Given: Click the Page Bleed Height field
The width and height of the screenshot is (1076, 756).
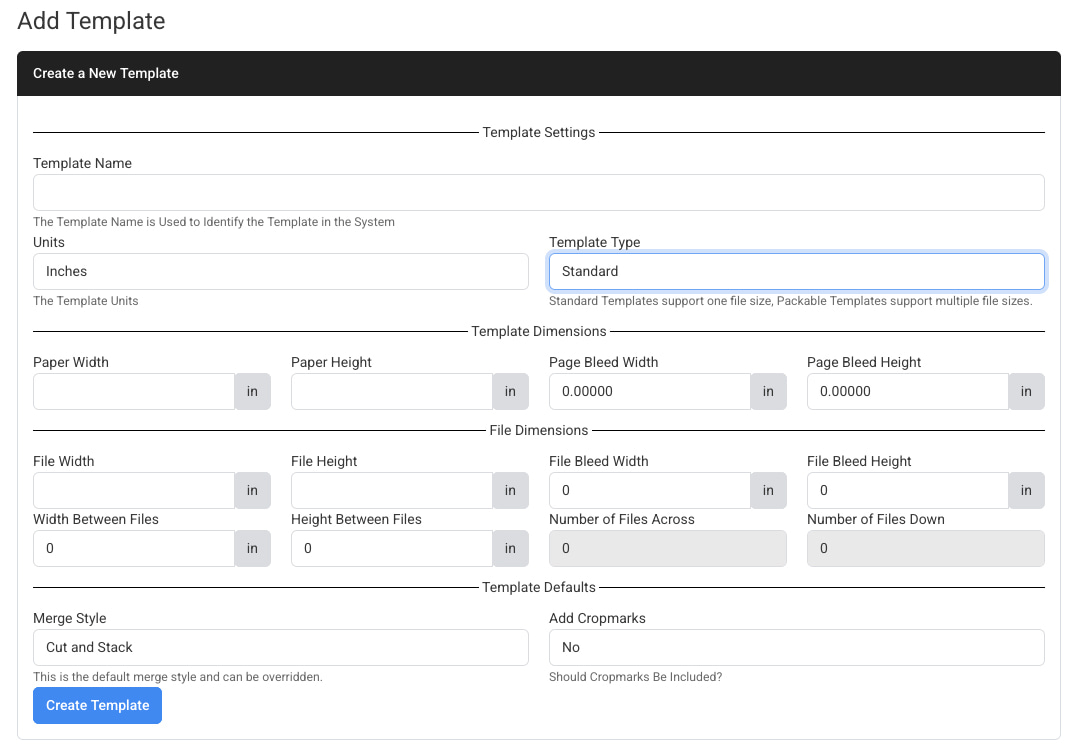Looking at the screenshot, I should point(908,391).
